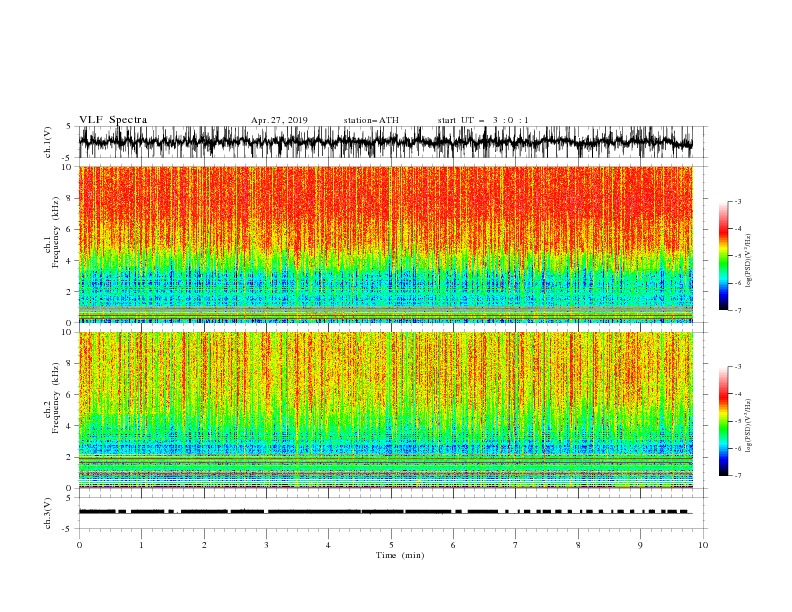Click the log(PSD) label beside ch.2 colorbar
This screenshot has width=792, height=612.
[x=749, y=425]
